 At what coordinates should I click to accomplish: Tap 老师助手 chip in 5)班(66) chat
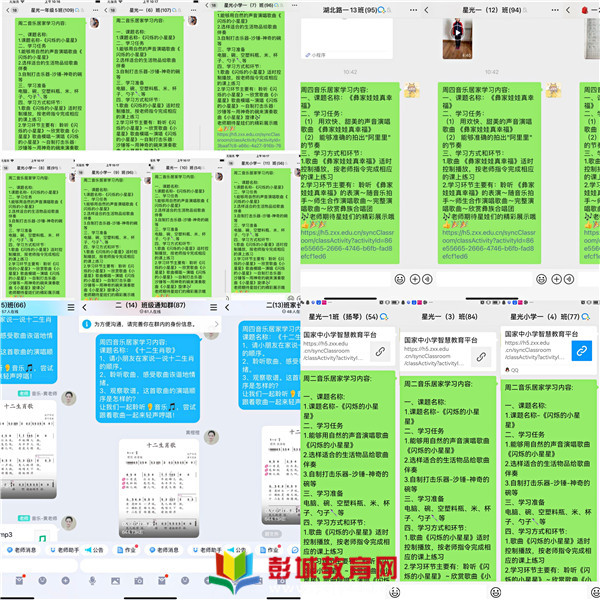(x=64, y=549)
